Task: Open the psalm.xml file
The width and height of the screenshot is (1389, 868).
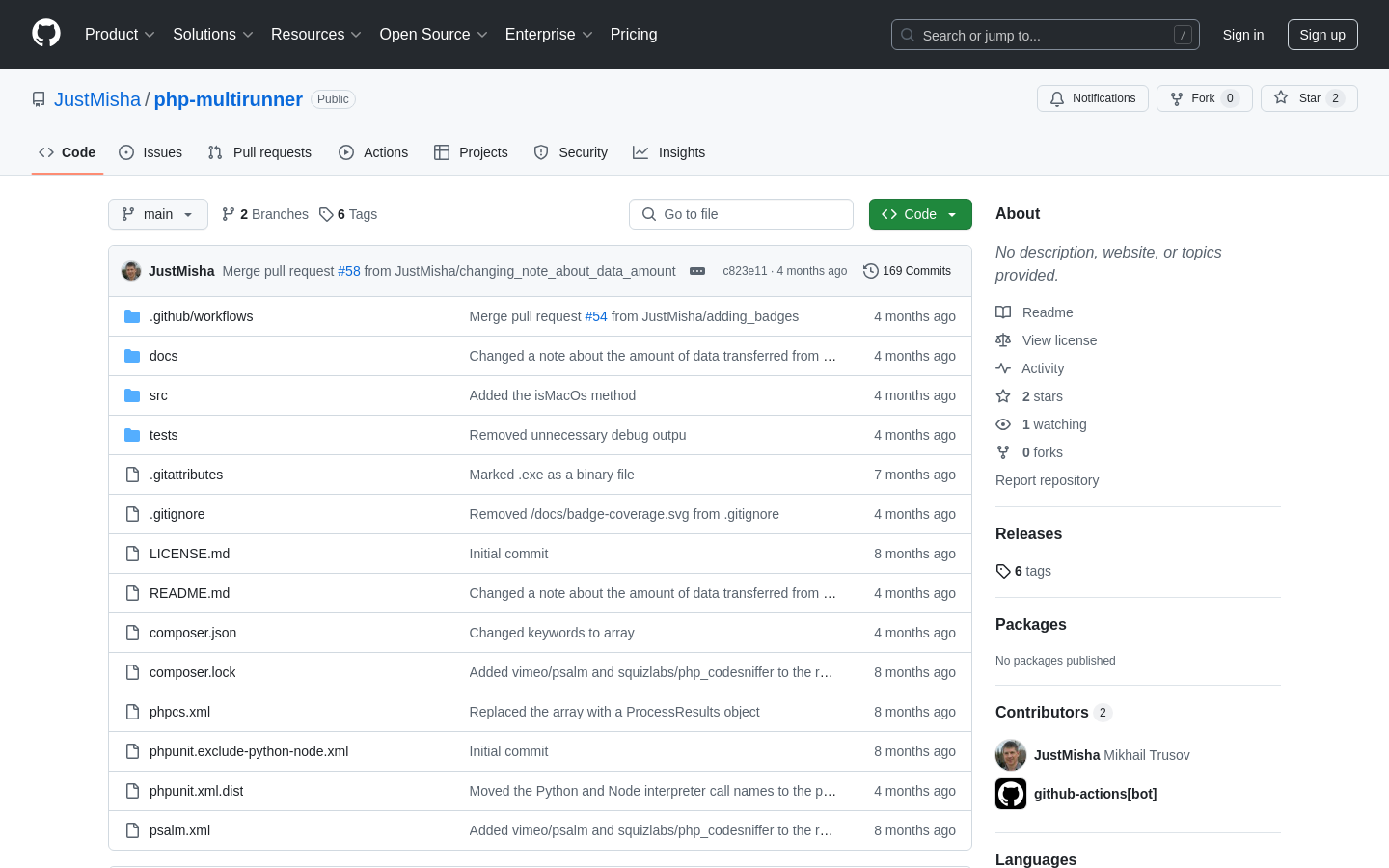Action: pos(179,830)
